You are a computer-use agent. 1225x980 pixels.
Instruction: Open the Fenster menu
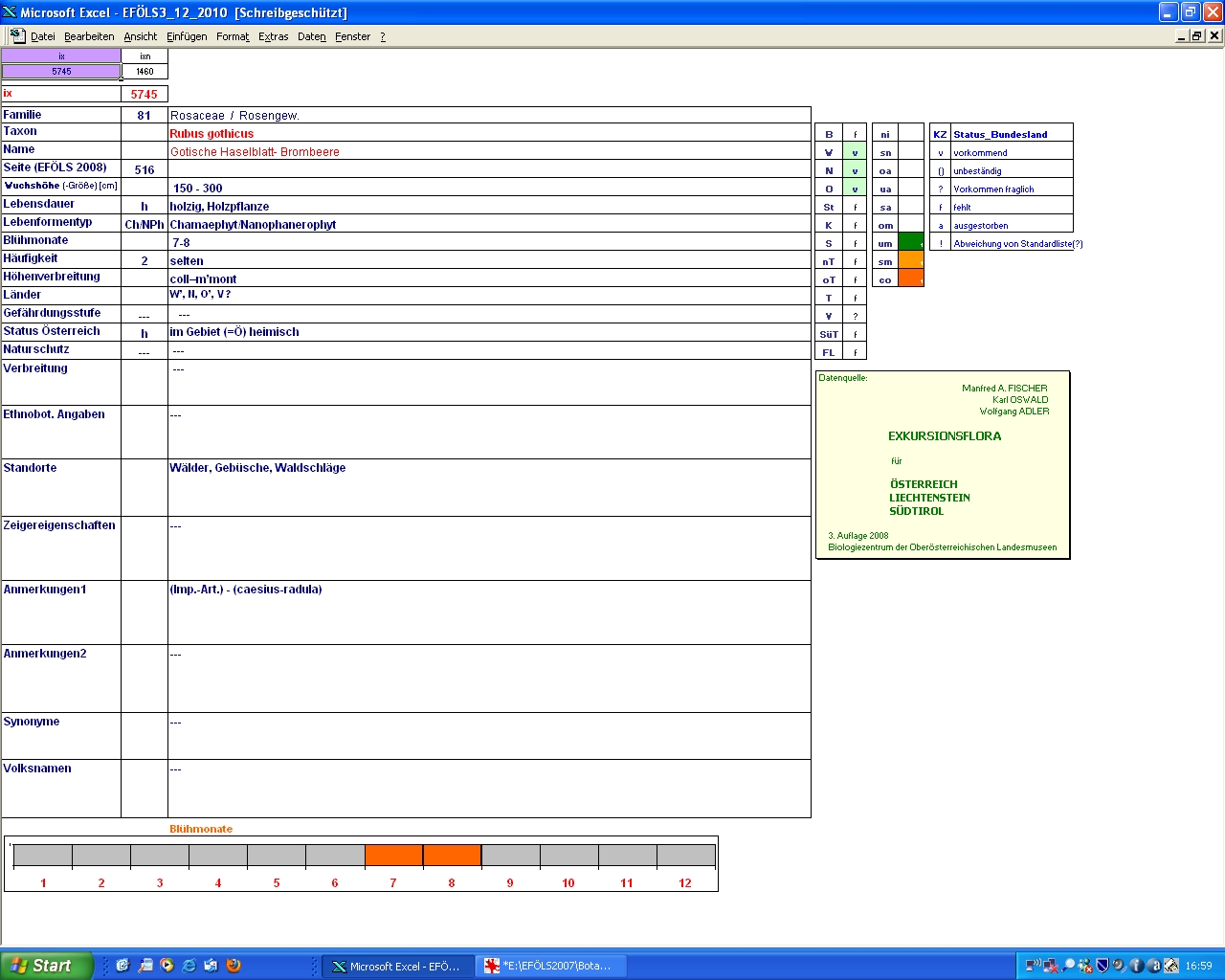click(x=353, y=36)
